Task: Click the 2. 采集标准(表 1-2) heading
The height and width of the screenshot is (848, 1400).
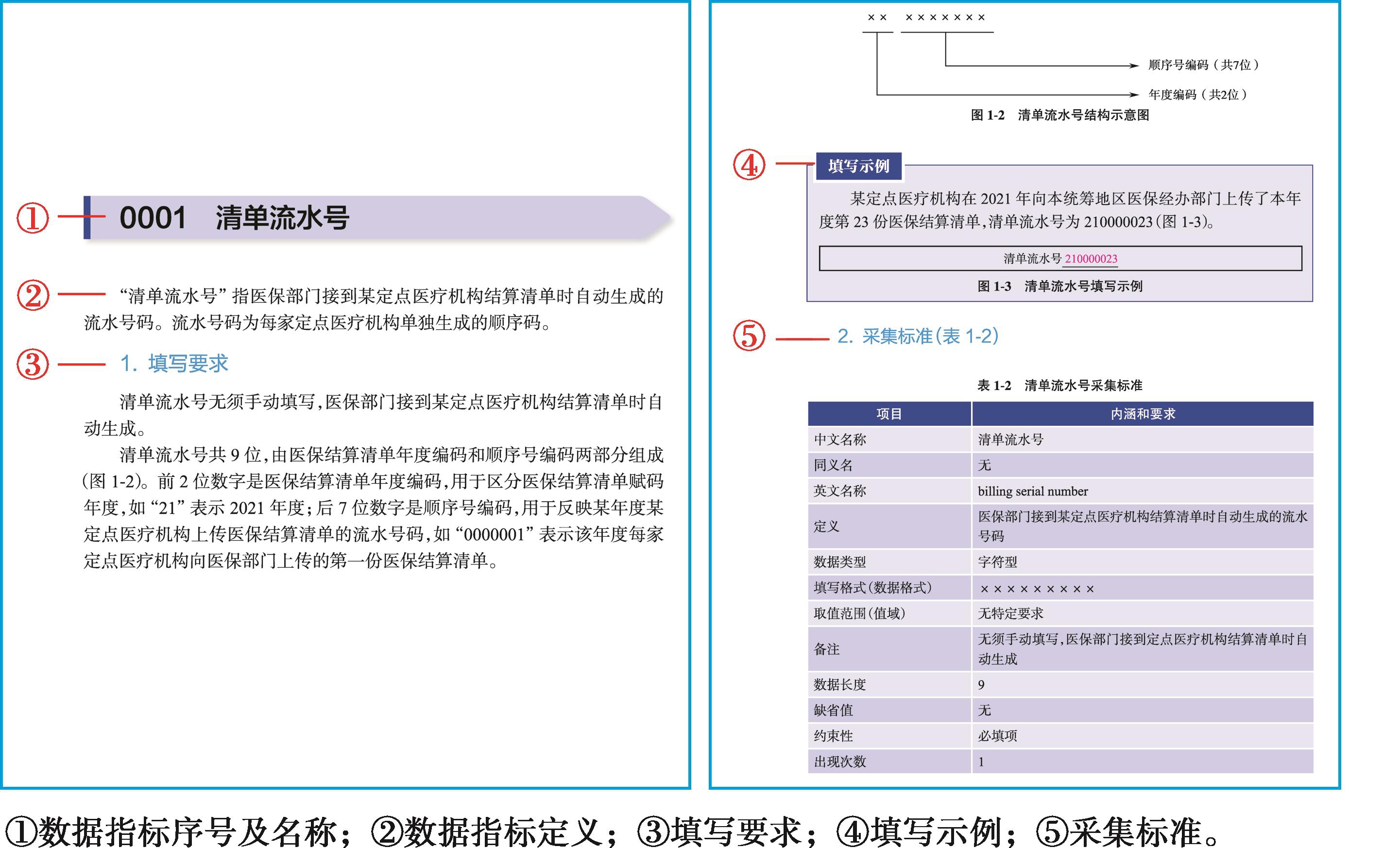Action: [918, 336]
